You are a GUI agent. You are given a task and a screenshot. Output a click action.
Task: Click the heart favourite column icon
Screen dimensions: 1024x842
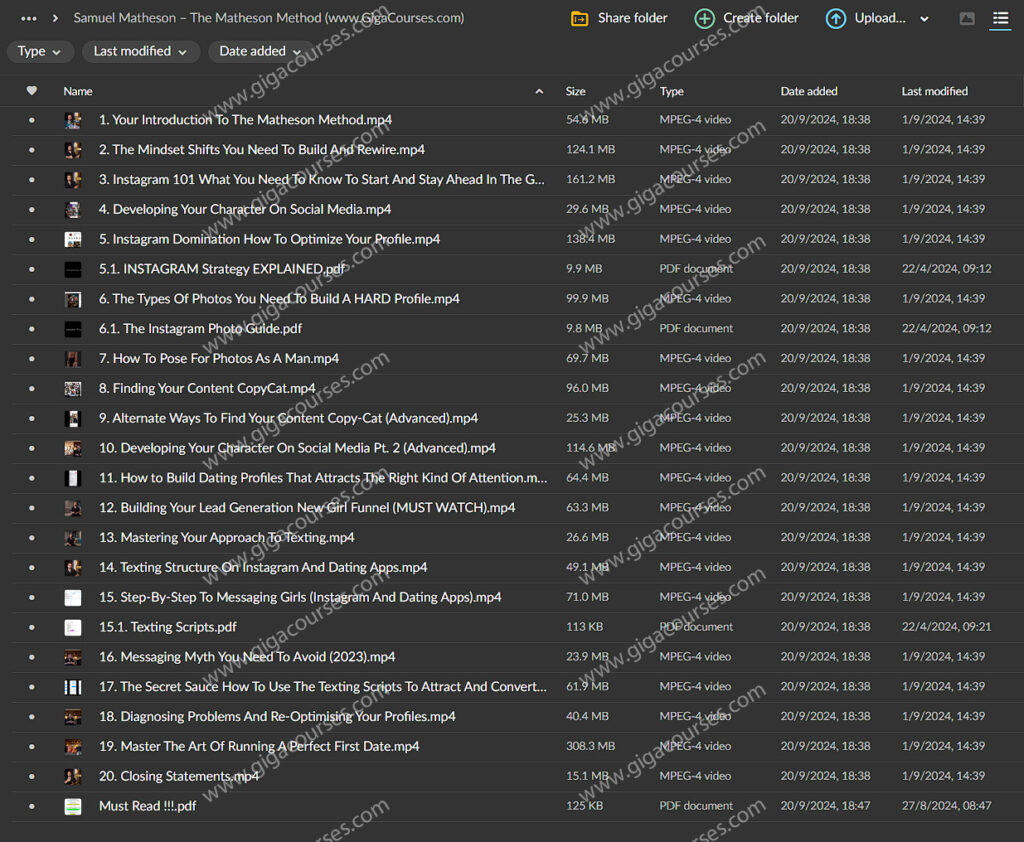click(31, 91)
